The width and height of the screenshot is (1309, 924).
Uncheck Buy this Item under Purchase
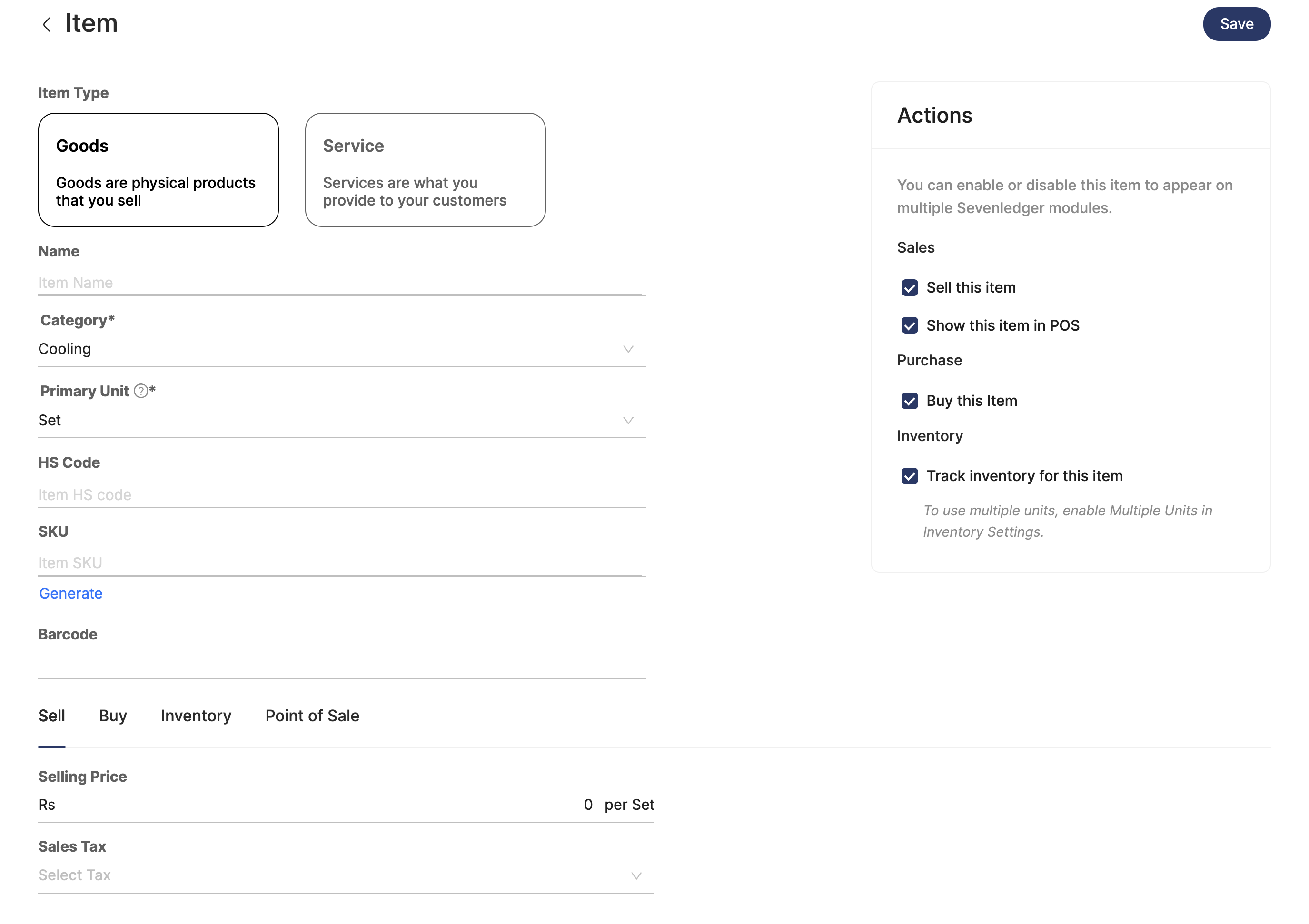click(x=910, y=401)
